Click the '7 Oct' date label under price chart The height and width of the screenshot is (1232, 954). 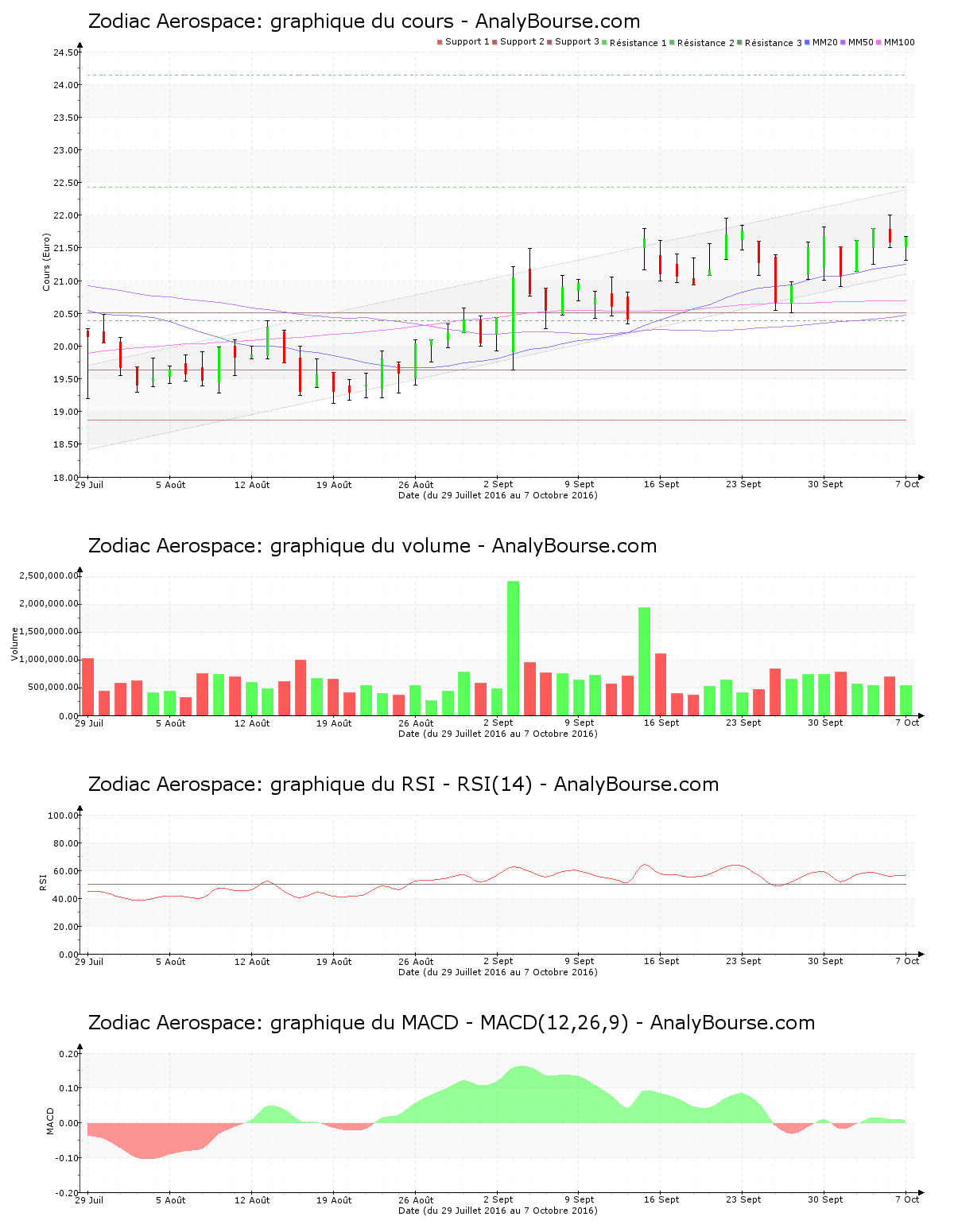(906, 484)
